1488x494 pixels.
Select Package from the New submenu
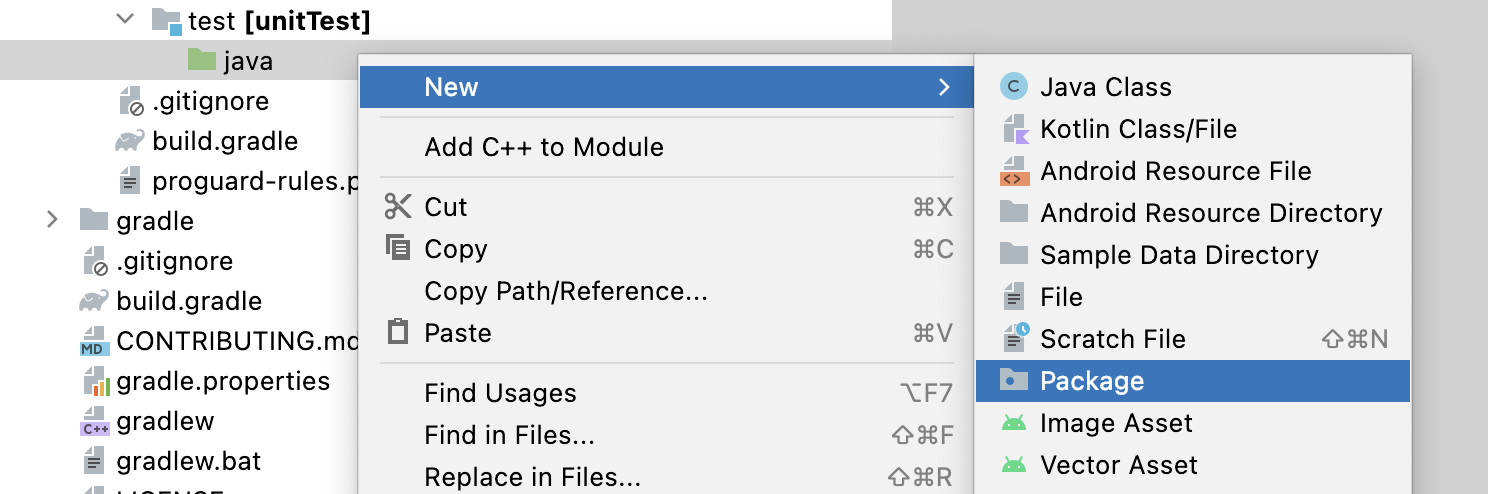click(1092, 381)
